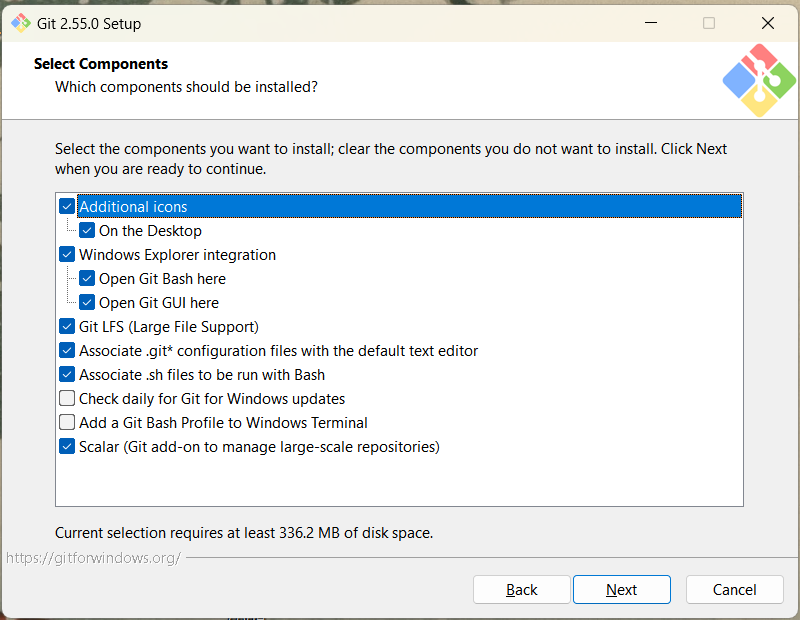The image size is (800, 620).
Task: Click the large Git logo in the header
Action: (x=759, y=80)
